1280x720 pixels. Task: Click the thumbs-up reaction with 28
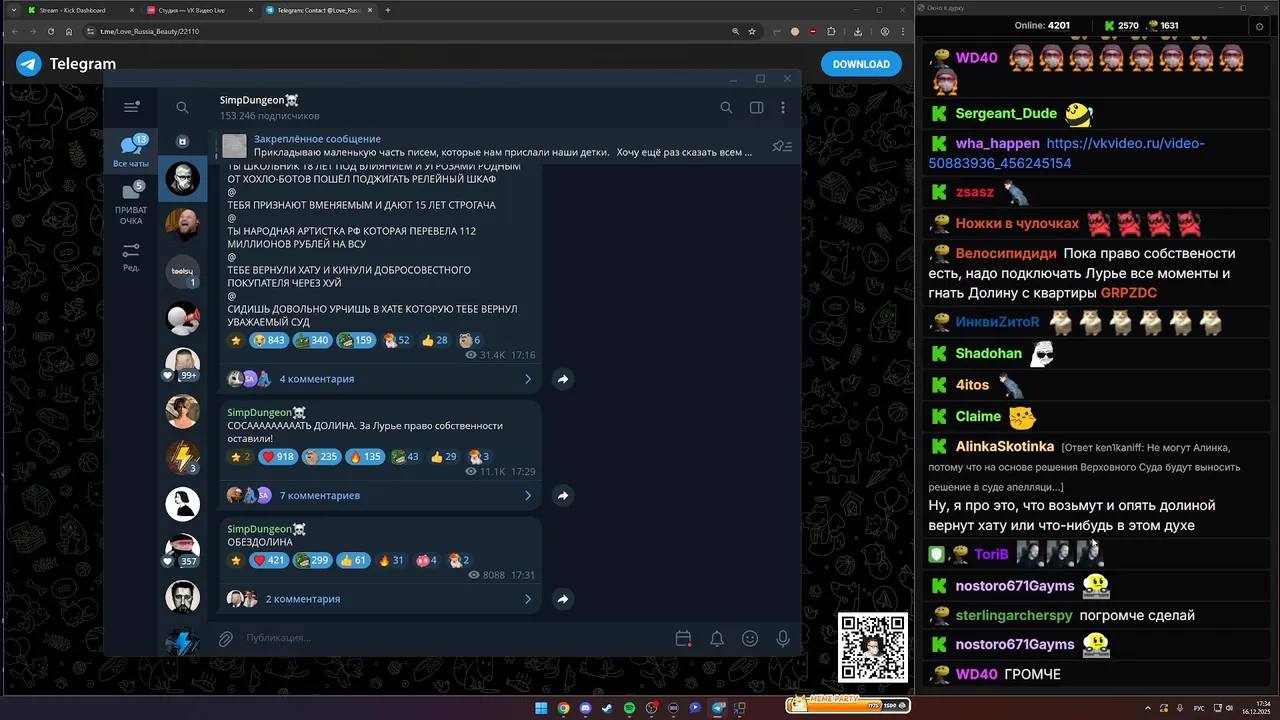pos(434,340)
